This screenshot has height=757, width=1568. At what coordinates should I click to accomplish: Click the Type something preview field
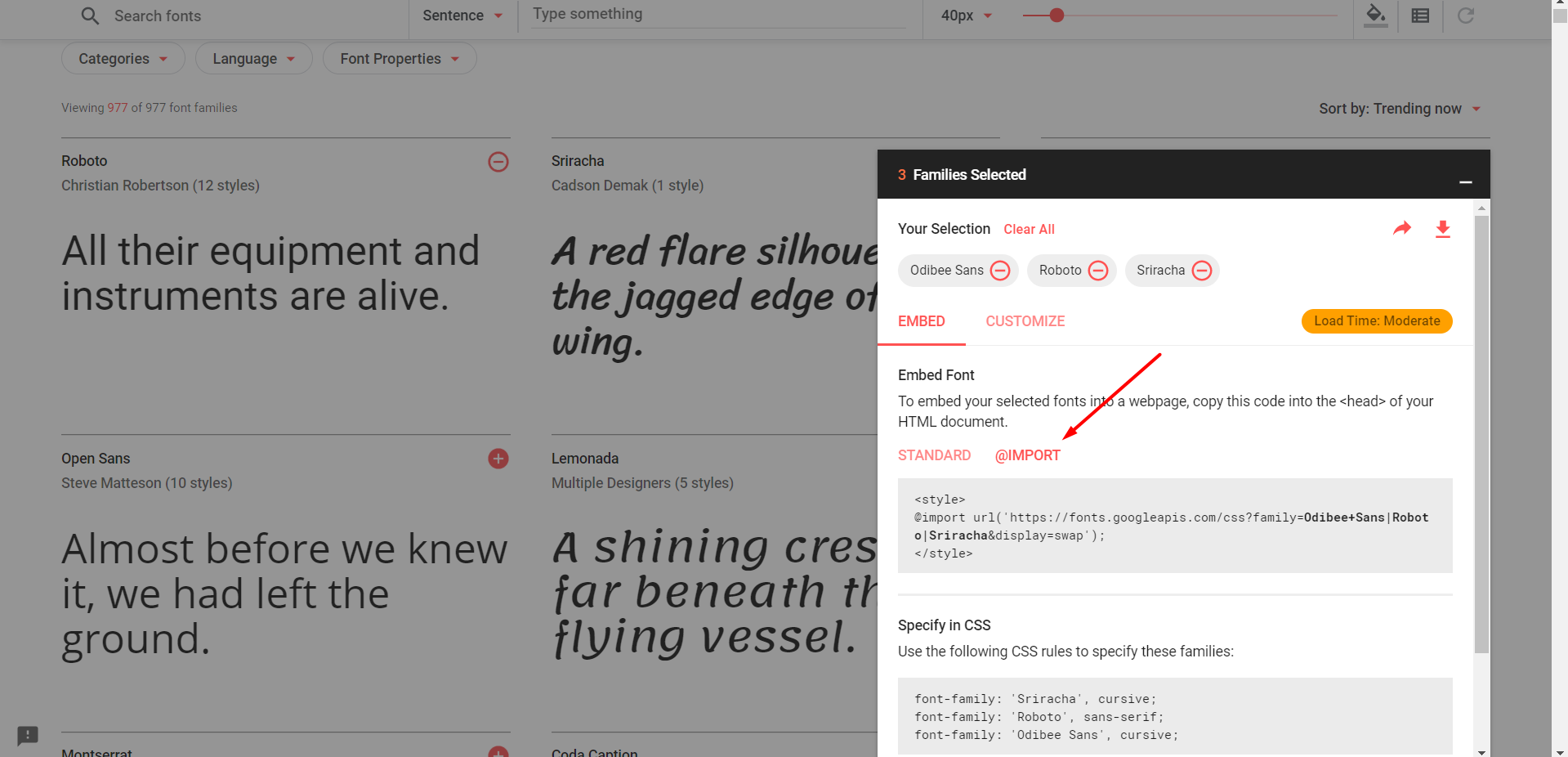tap(717, 15)
